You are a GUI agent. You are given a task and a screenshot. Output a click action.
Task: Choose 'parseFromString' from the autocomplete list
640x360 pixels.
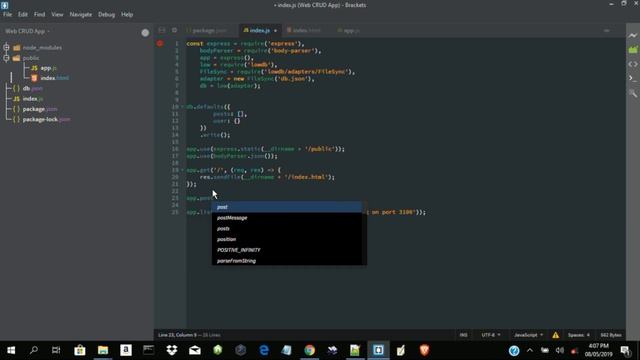[x=287, y=261]
